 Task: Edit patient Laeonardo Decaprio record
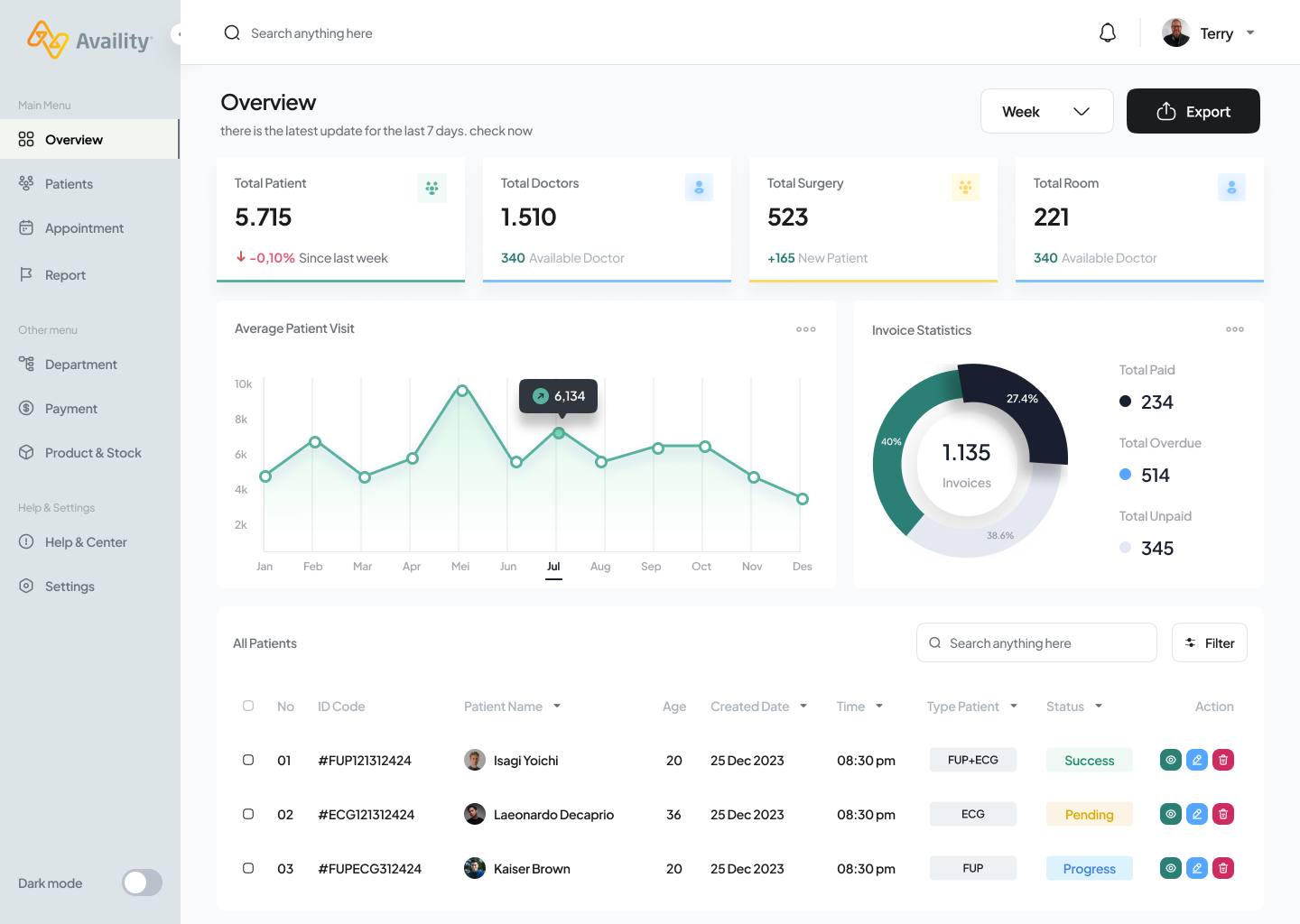click(1197, 814)
